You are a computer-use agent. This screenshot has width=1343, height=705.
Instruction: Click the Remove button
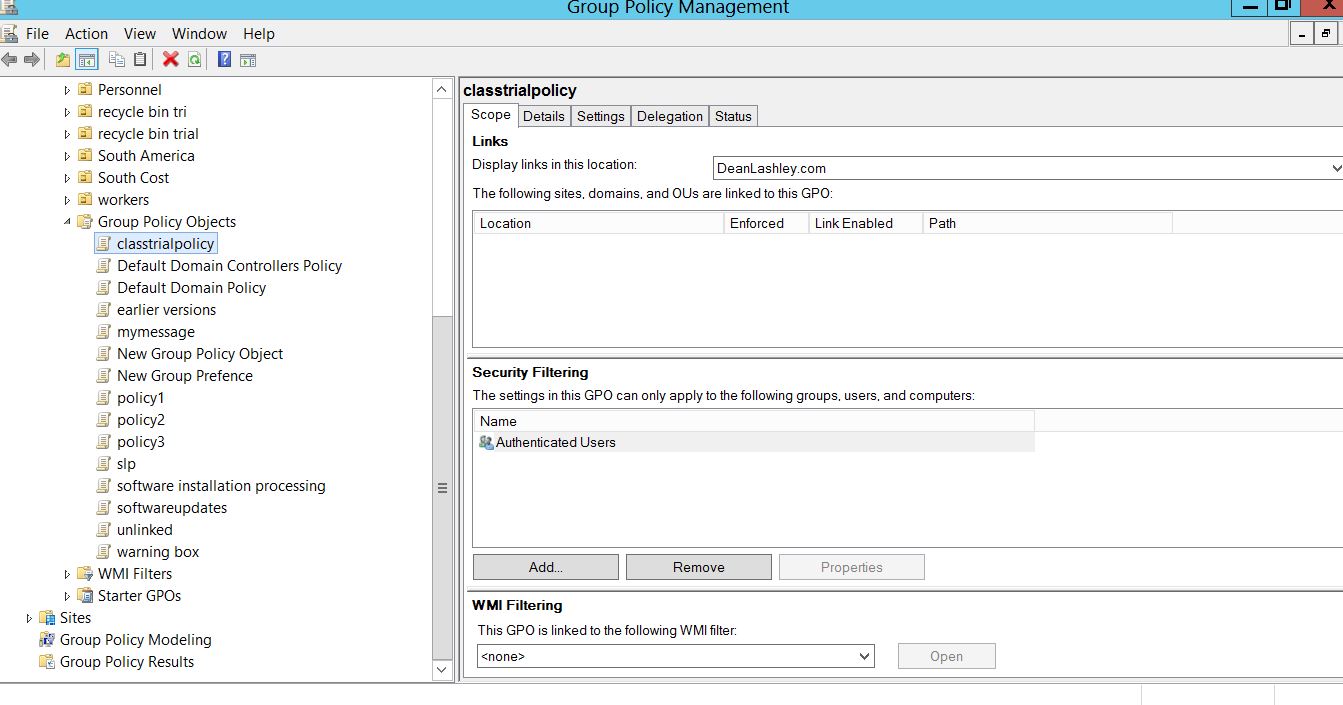698,567
